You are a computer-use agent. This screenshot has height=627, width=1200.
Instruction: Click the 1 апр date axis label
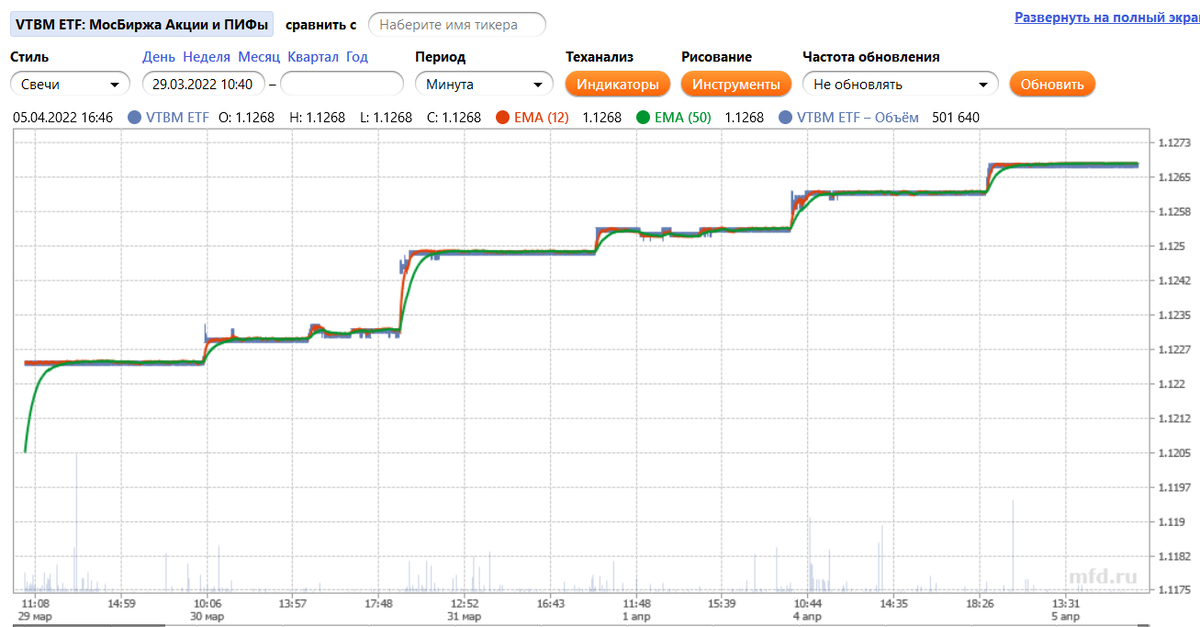click(637, 618)
